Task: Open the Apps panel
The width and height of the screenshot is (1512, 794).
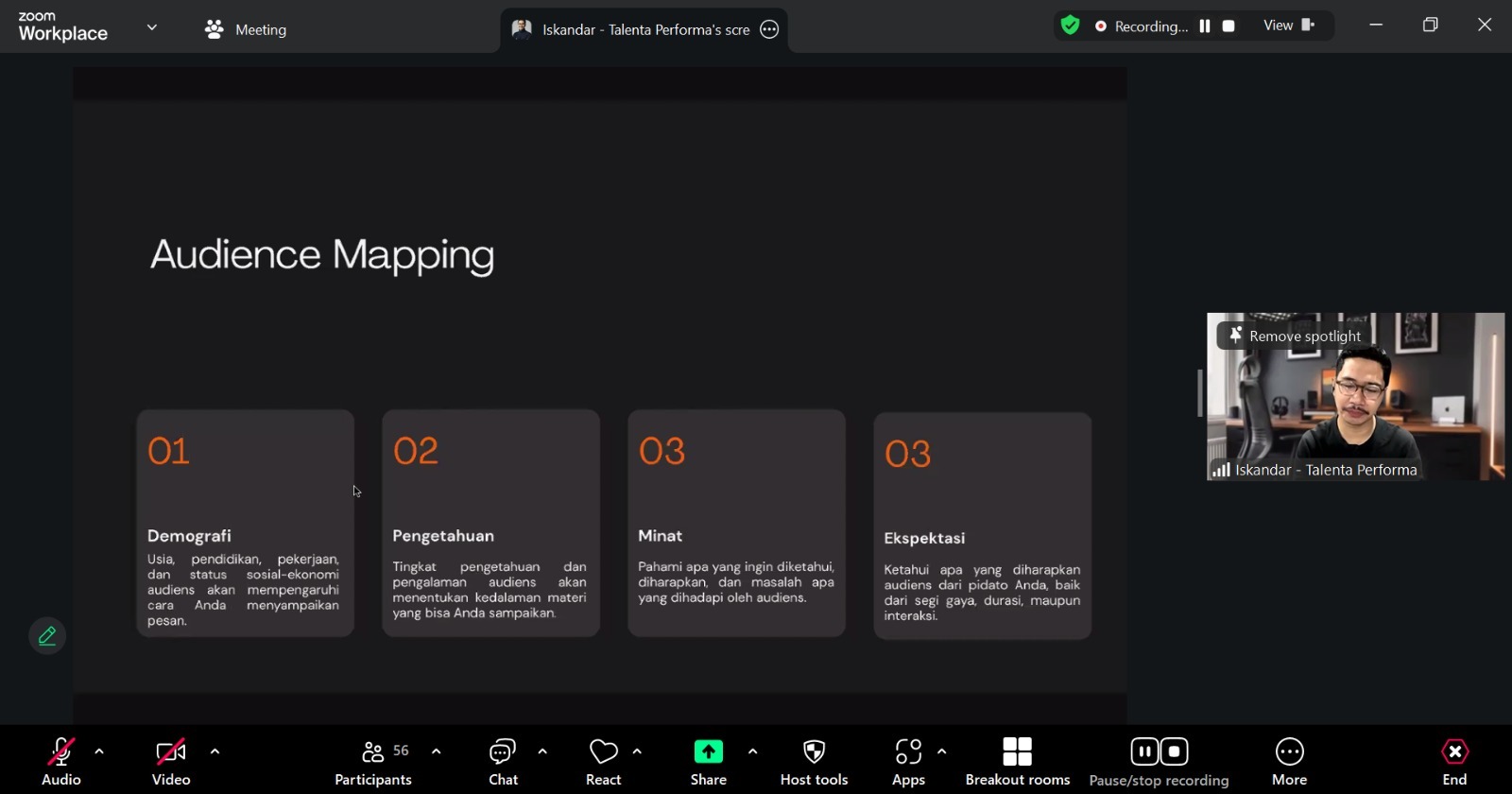Action: pos(908,762)
